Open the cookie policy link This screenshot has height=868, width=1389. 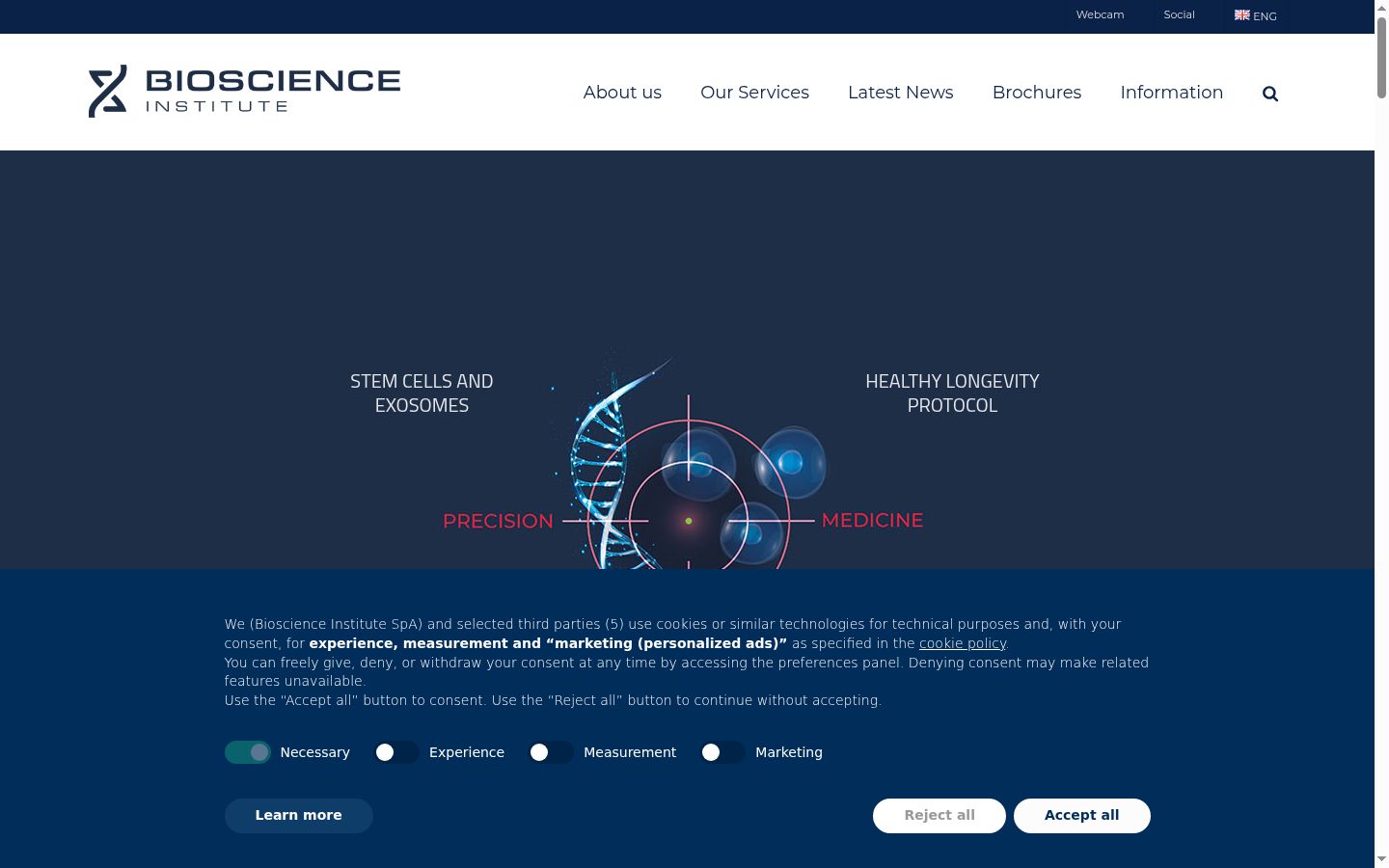963,643
